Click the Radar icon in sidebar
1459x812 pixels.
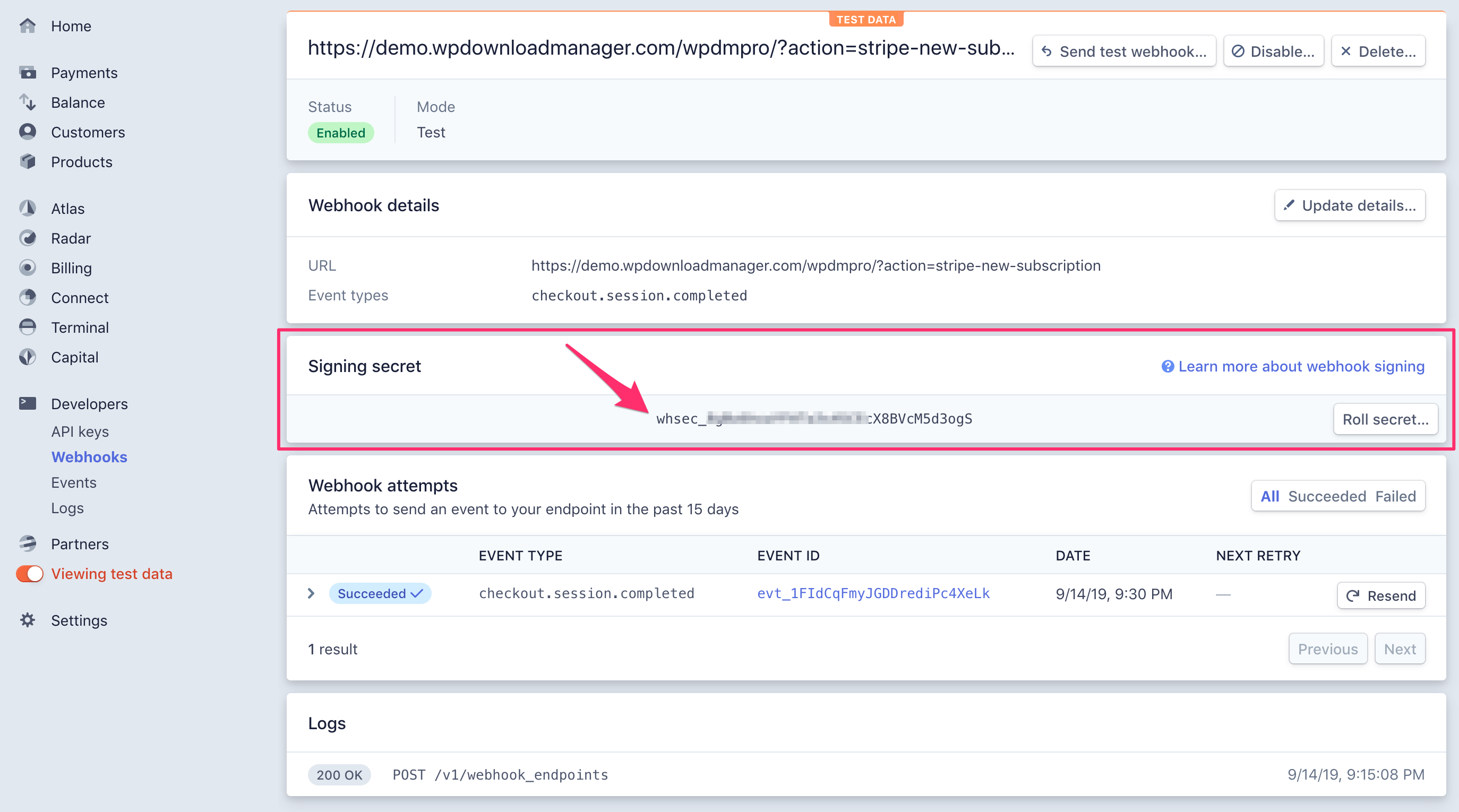point(27,238)
